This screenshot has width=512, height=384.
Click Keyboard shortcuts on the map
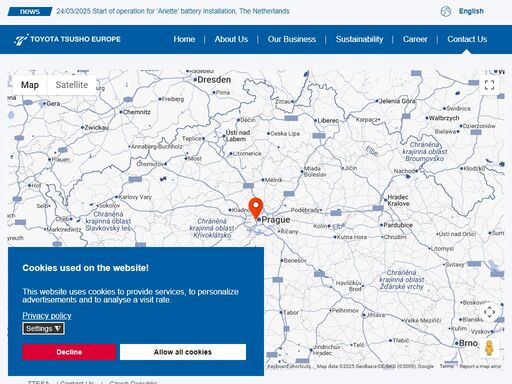(x=289, y=366)
